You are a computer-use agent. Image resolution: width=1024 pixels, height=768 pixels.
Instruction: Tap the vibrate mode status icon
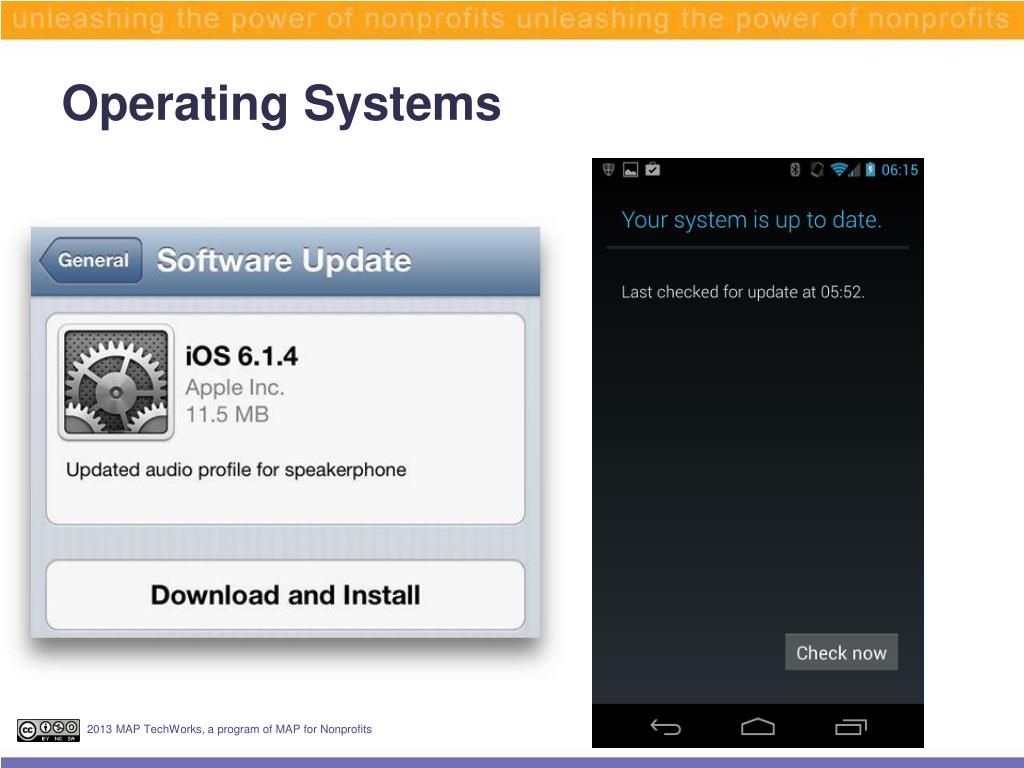click(x=816, y=170)
